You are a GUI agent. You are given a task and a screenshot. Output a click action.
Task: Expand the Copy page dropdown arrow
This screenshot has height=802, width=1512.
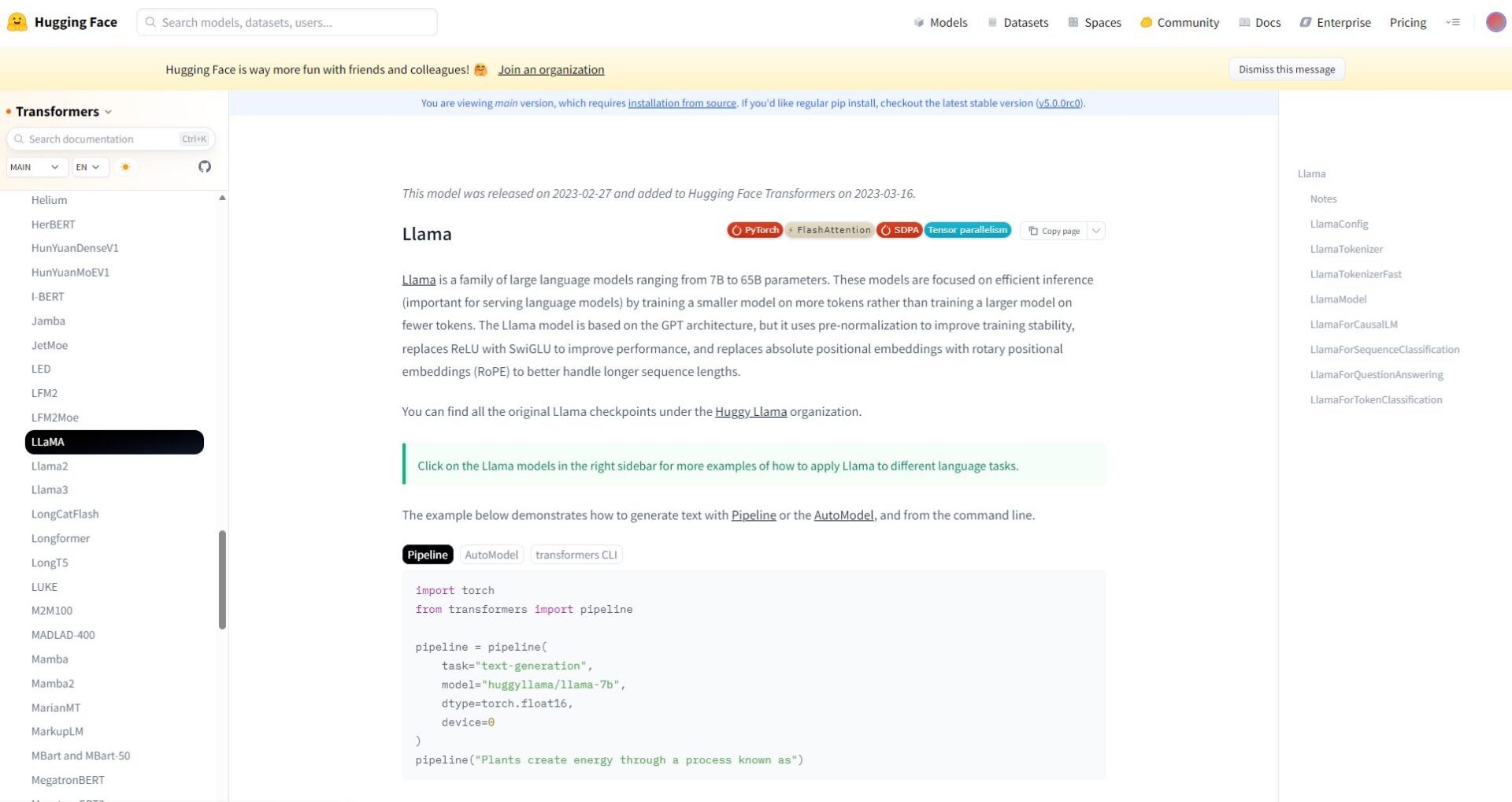(x=1096, y=231)
